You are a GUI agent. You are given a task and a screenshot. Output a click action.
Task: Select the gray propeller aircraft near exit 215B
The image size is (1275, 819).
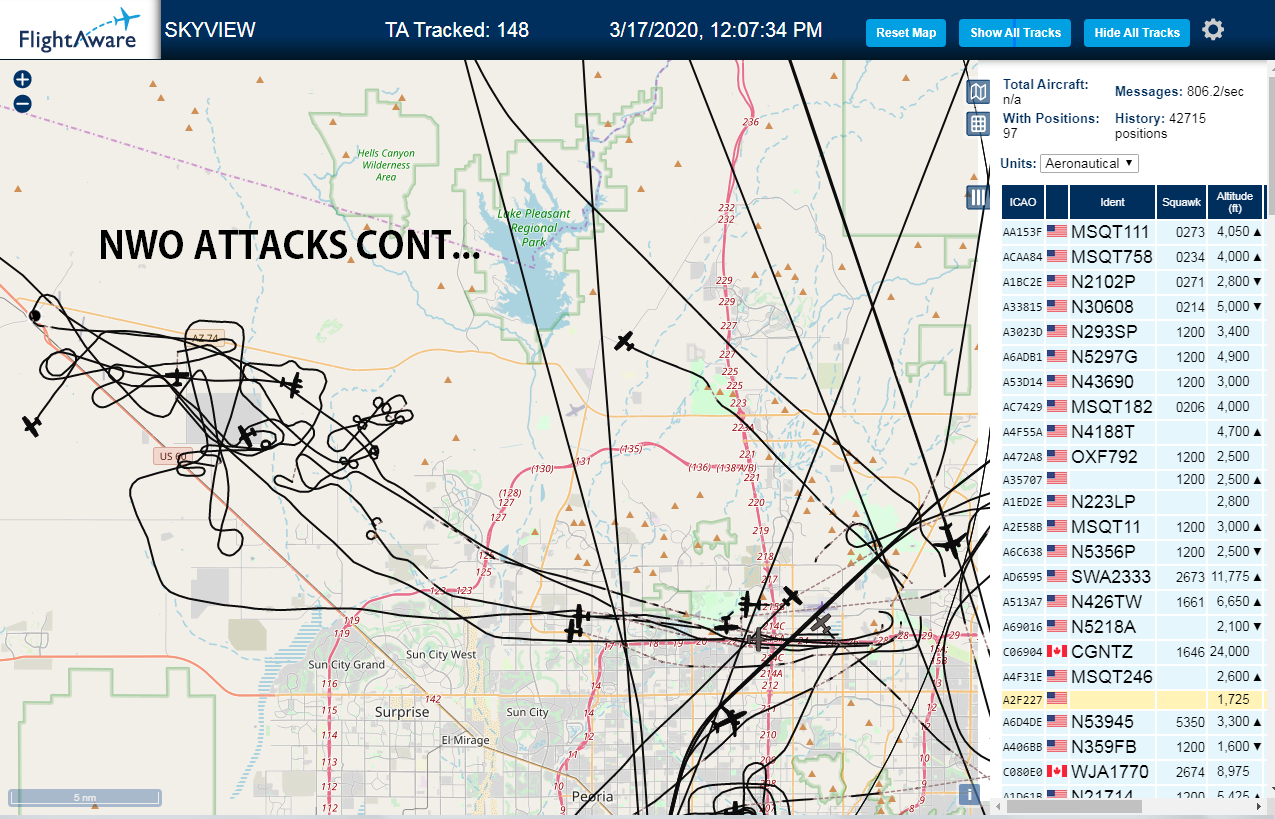[x=758, y=638]
